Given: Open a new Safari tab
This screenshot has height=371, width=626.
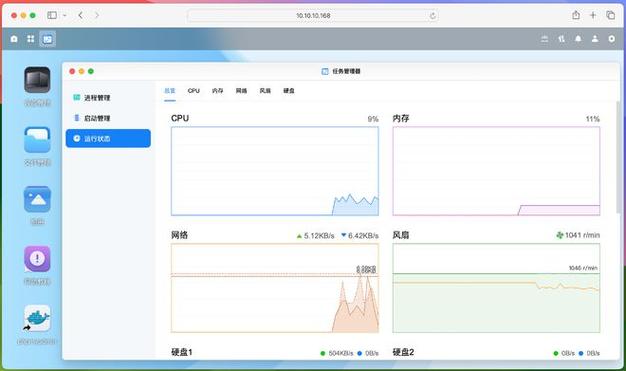Looking at the screenshot, I should tap(593, 15).
